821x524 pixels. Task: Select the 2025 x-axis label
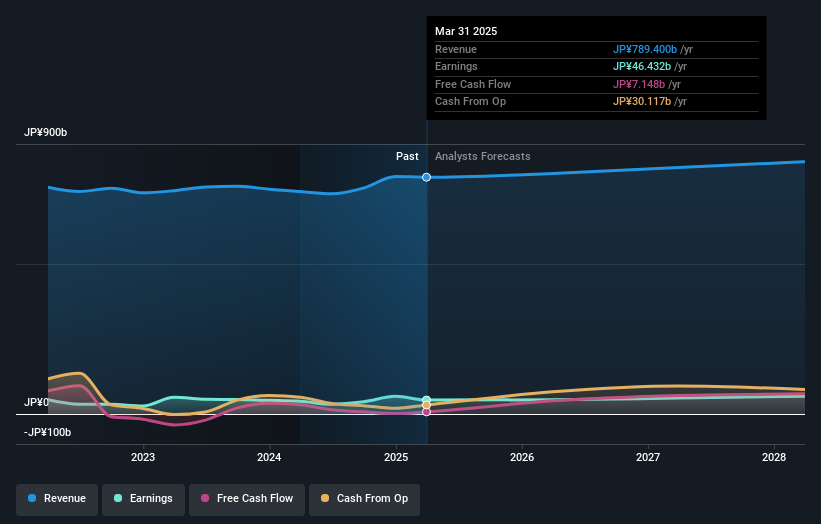tap(396, 458)
